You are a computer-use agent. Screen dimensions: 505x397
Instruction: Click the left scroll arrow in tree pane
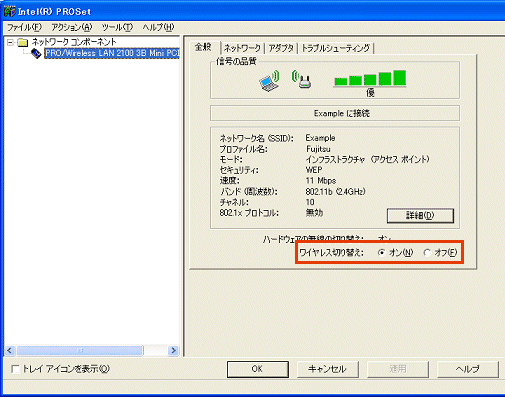point(10,350)
